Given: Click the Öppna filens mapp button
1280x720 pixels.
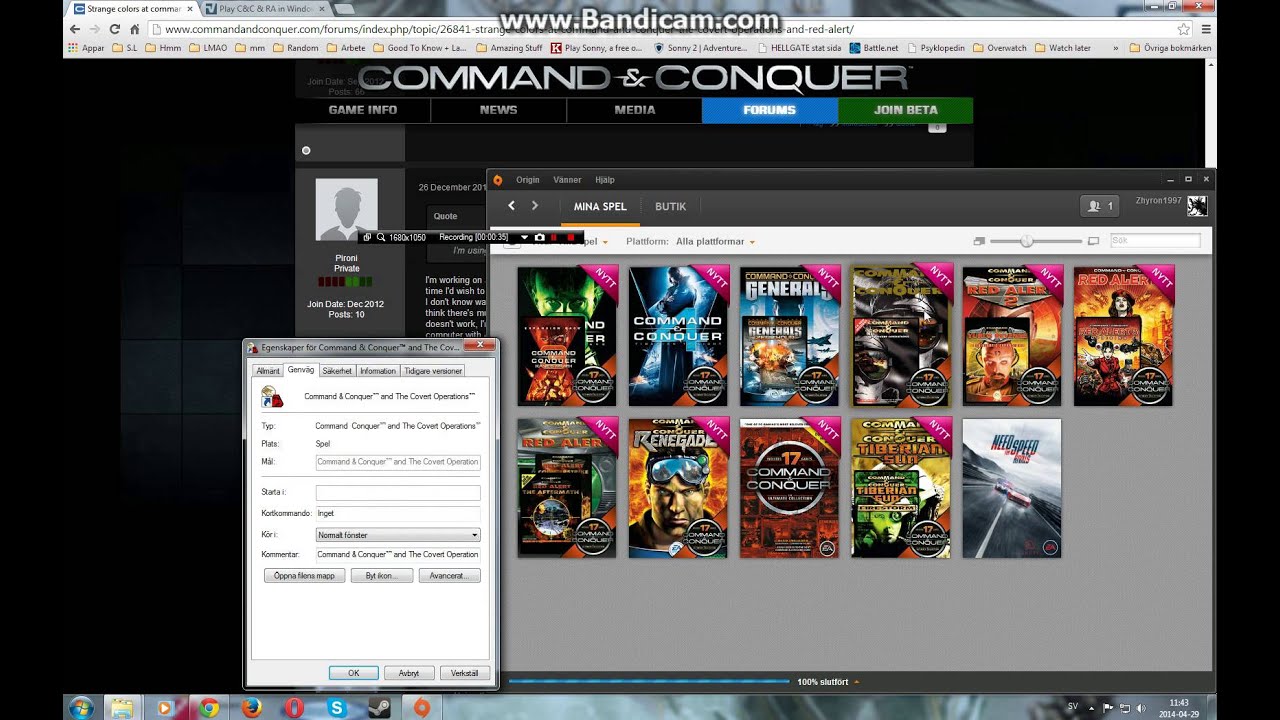Looking at the screenshot, I should 304,576.
